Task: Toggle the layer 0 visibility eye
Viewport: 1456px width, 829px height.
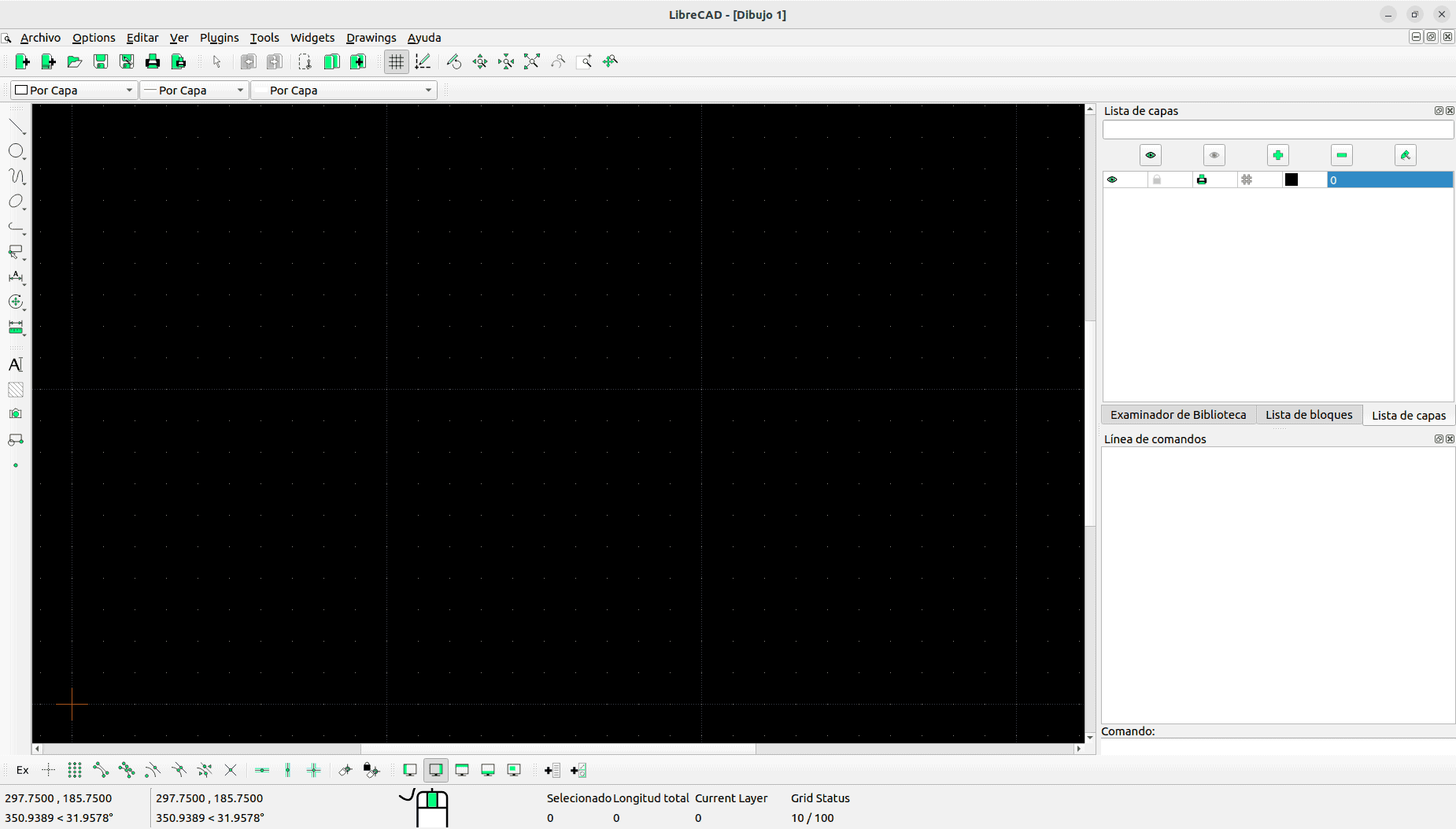Action: click(x=1113, y=179)
